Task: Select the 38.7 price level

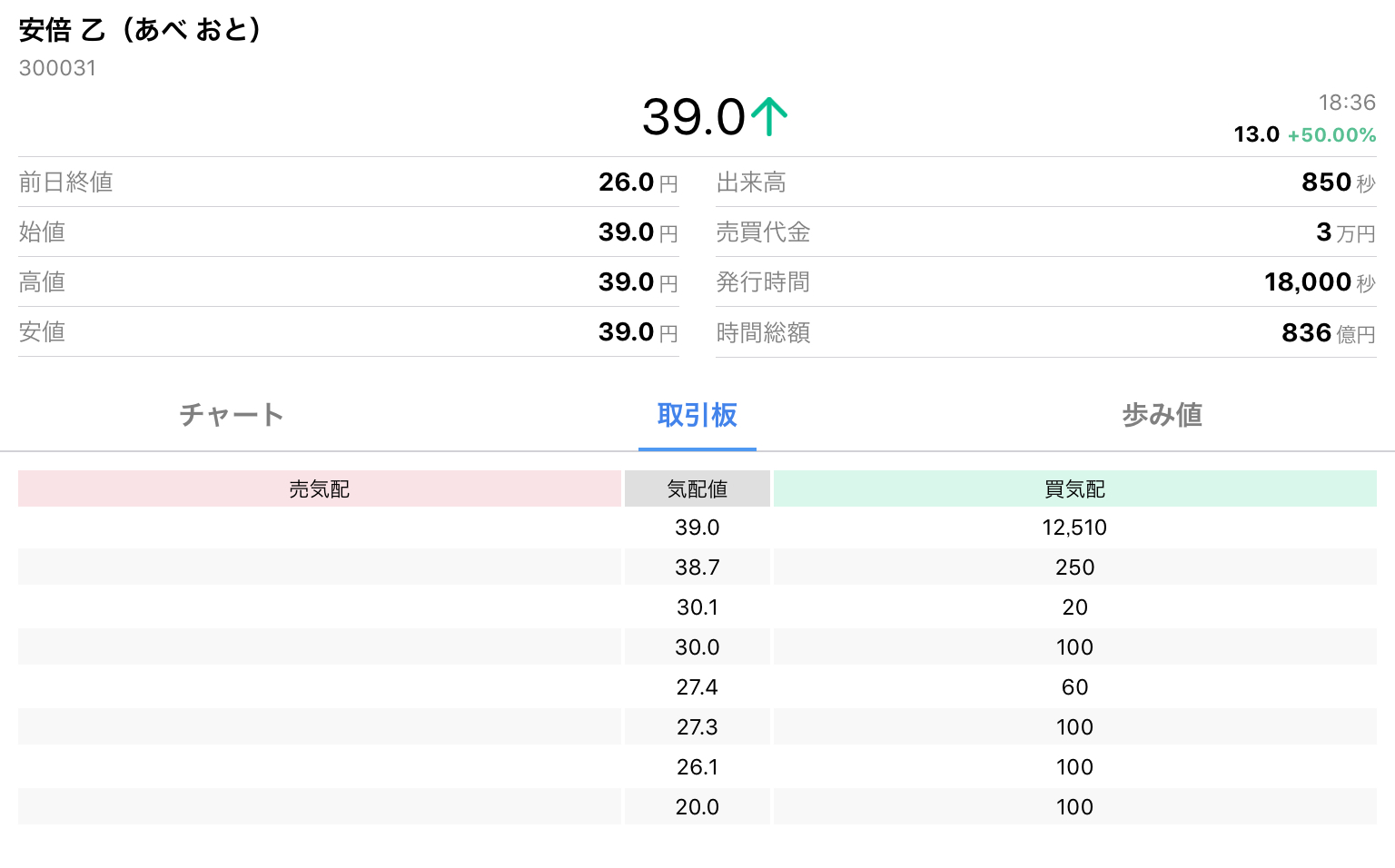Action: (x=697, y=567)
